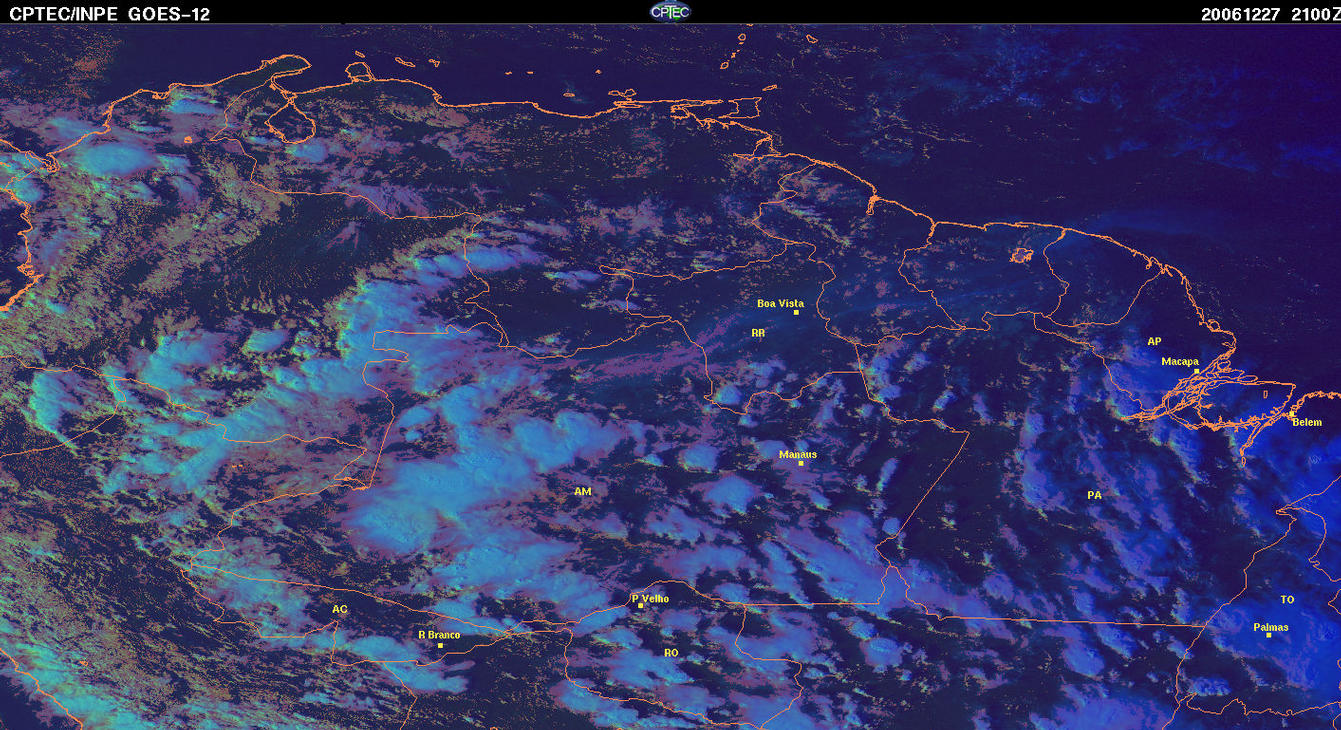Viewport: 1341px width, 730px height.
Task: Click the Macapa city marker square
Action: pyautogui.click(x=1196, y=371)
